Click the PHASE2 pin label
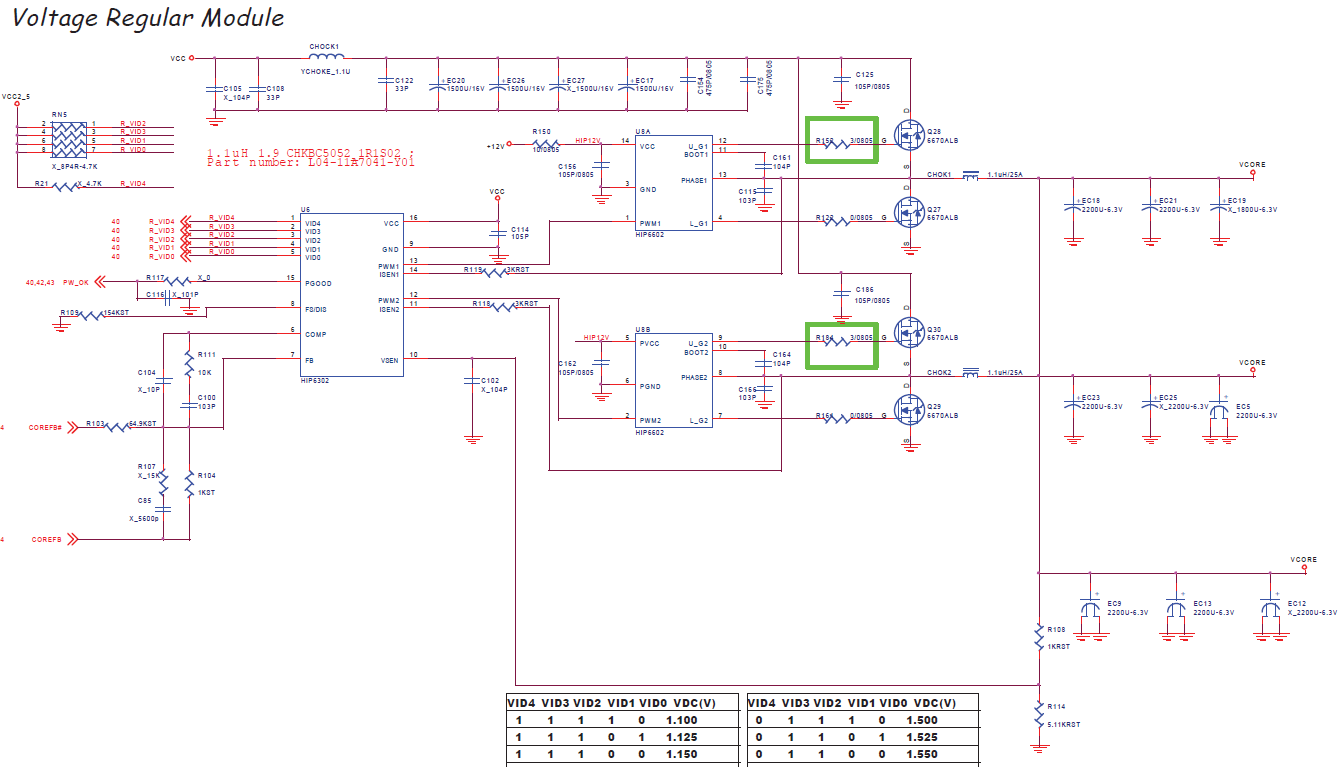 [695, 377]
